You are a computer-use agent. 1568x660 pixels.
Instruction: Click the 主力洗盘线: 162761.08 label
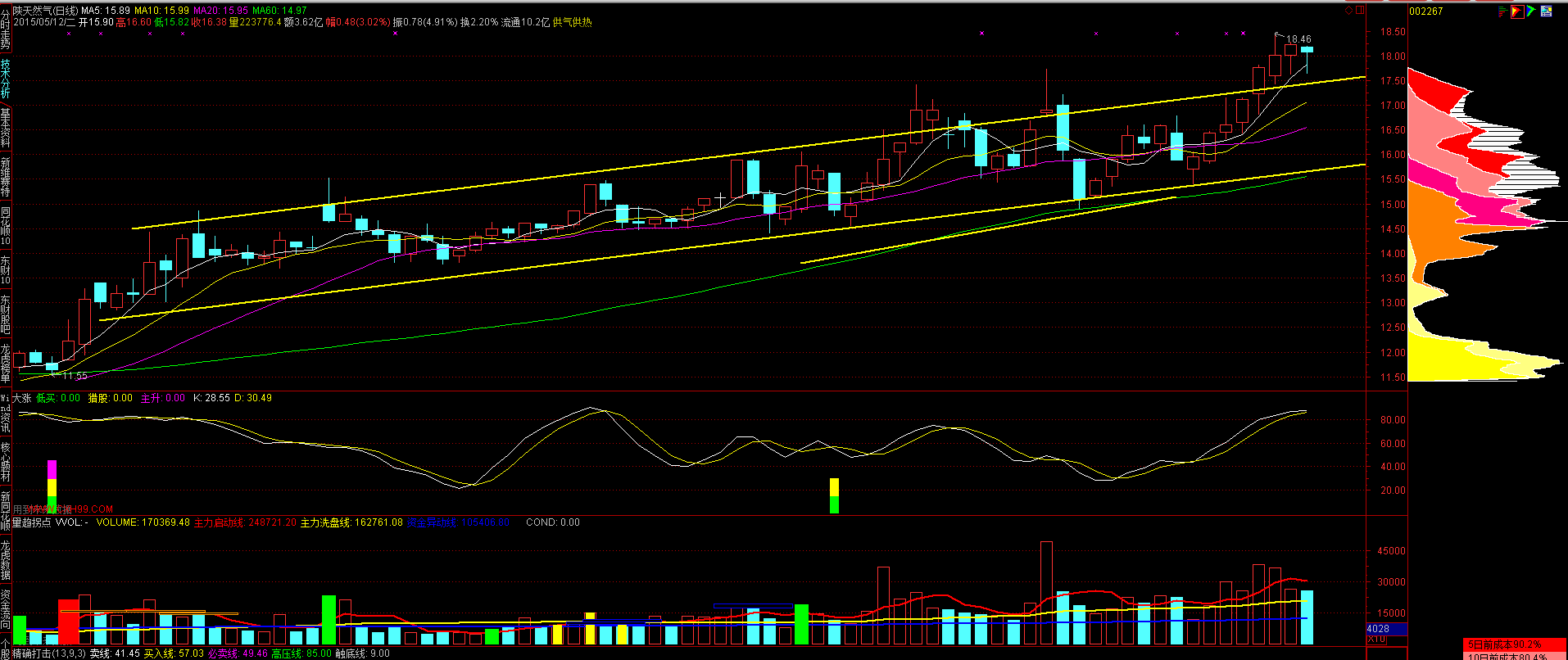pyautogui.click(x=351, y=522)
